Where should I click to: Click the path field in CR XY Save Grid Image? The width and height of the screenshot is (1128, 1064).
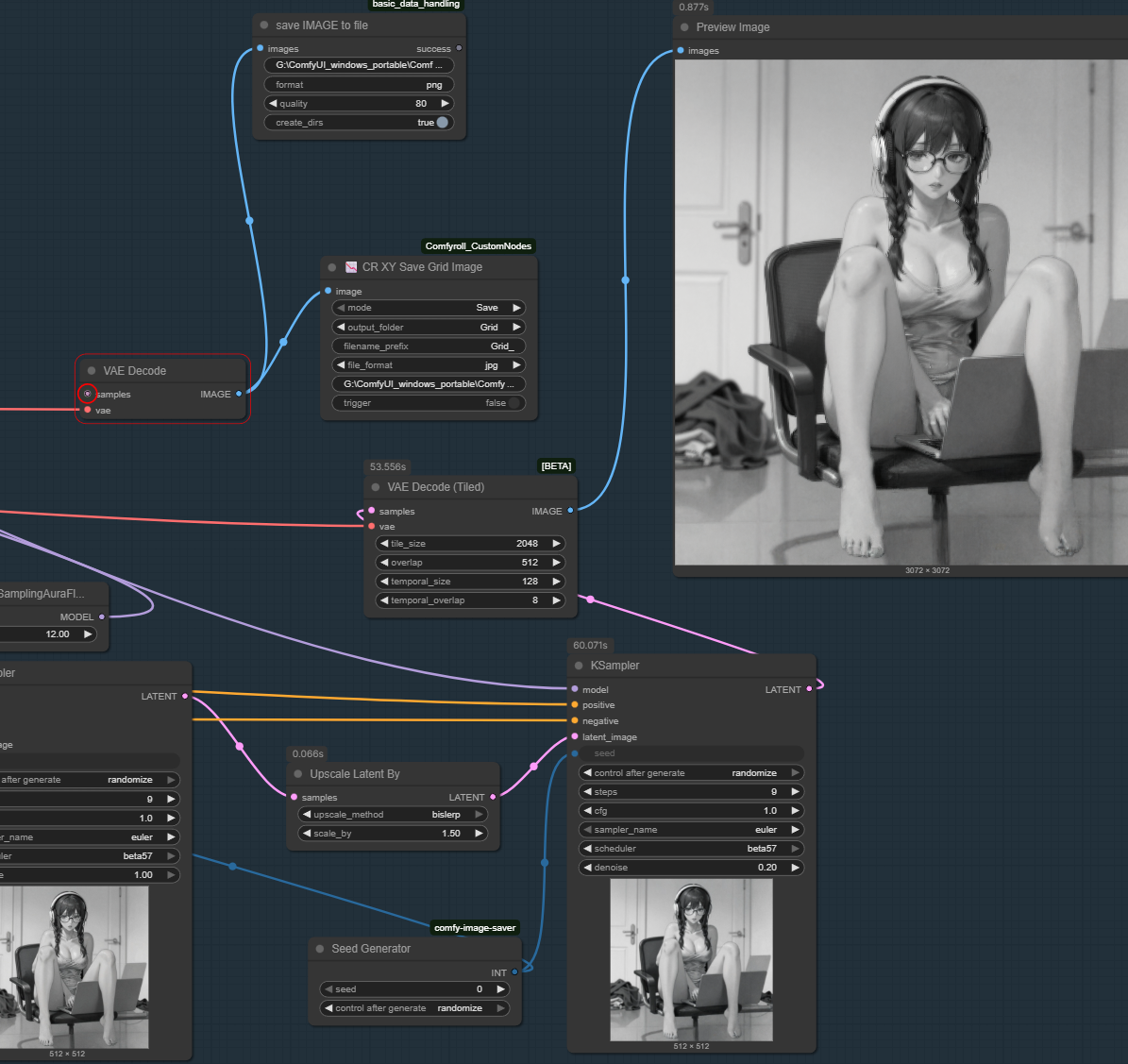428,384
